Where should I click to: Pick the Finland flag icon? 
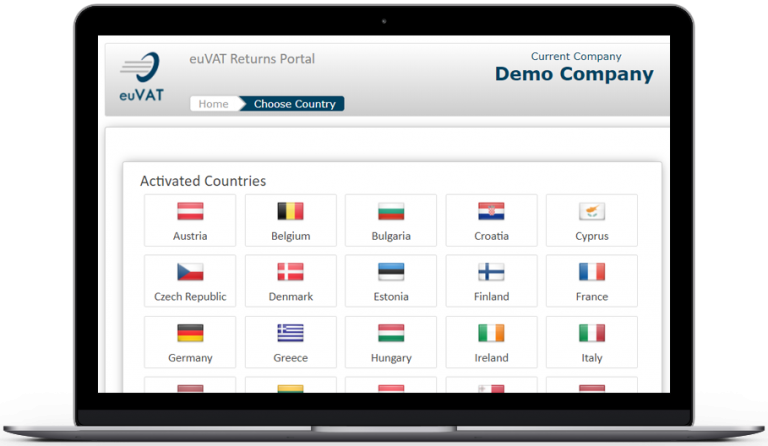click(x=491, y=272)
